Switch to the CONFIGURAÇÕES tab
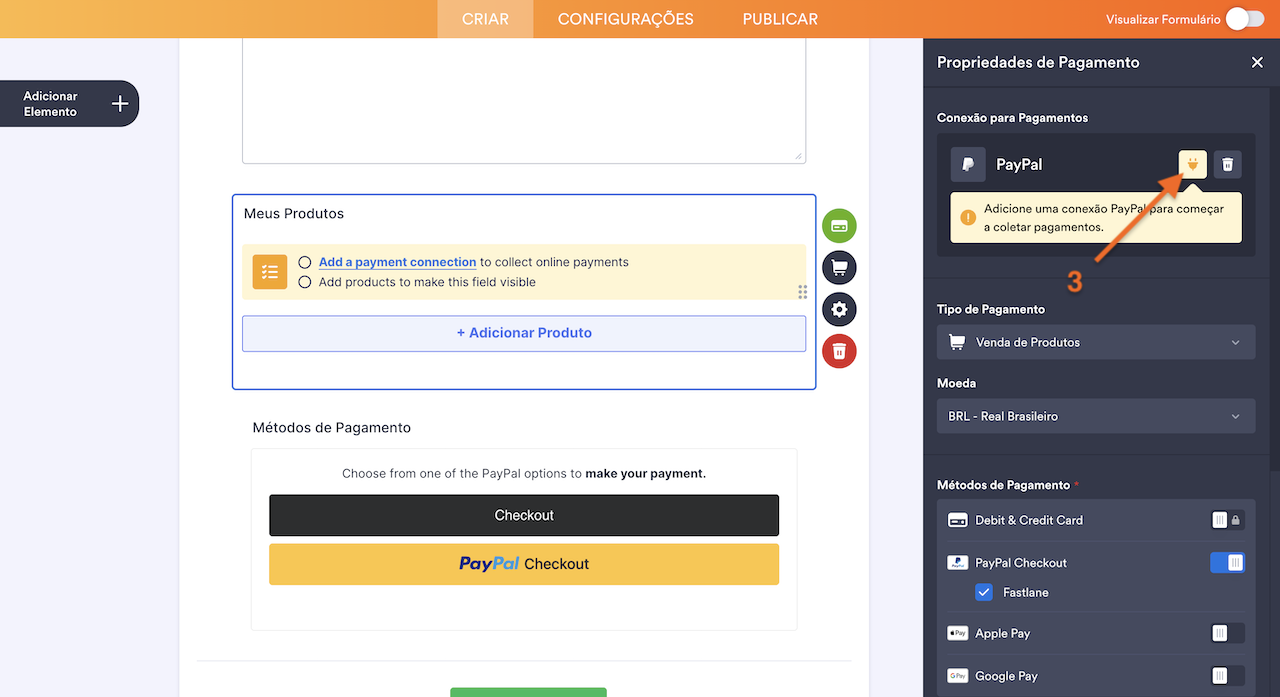1280x697 pixels. click(625, 18)
